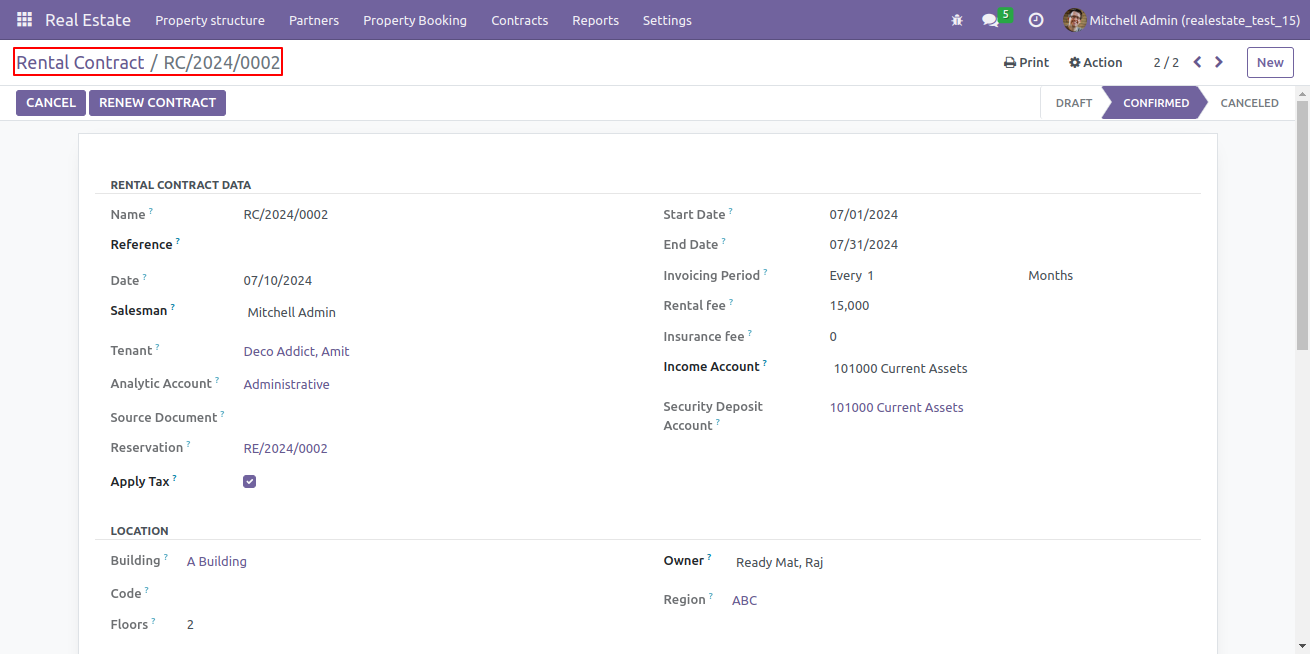Click the Floors value 2
This screenshot has height=654, width=1310.
coord(190,624)
